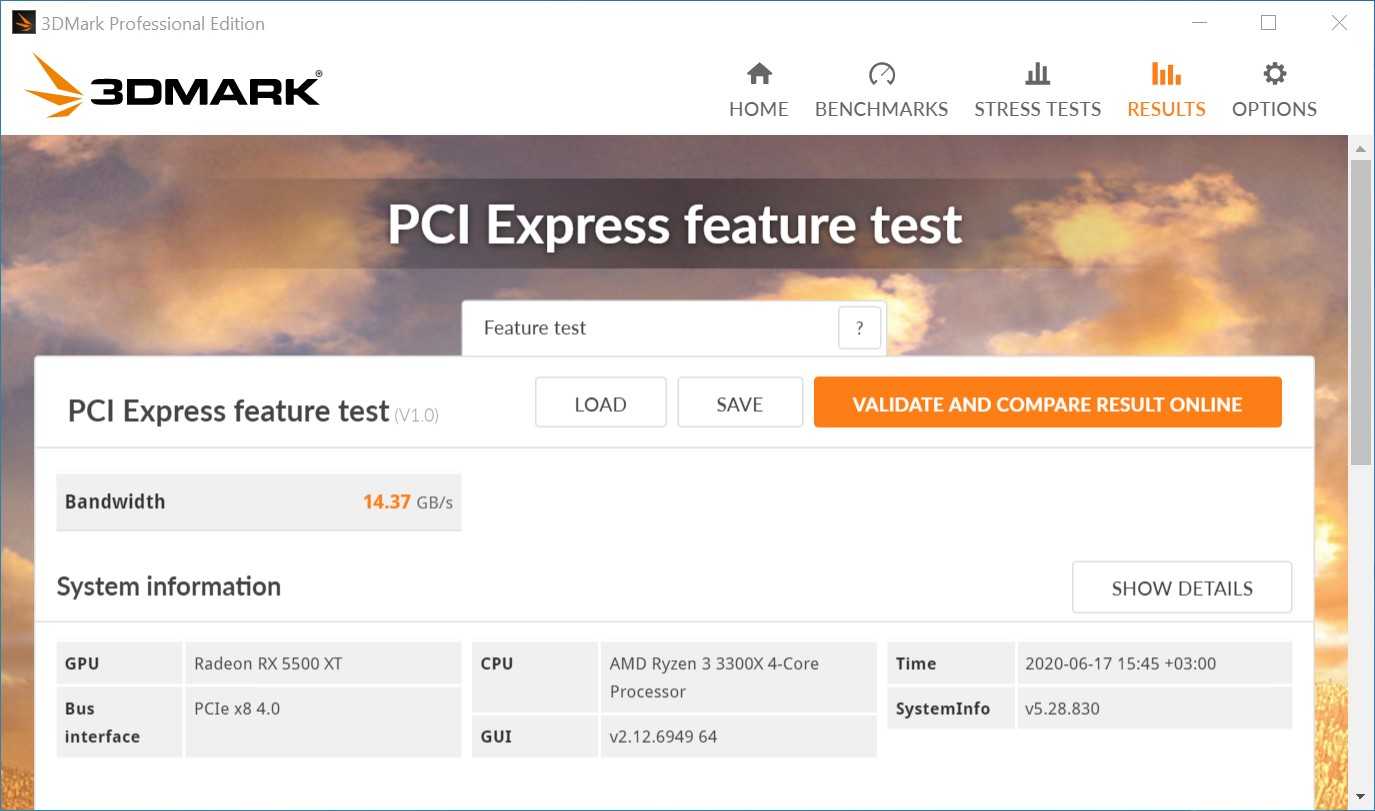Maximize the 3DMark window
Screen dimensions: 1375x811
point(1268,23)
